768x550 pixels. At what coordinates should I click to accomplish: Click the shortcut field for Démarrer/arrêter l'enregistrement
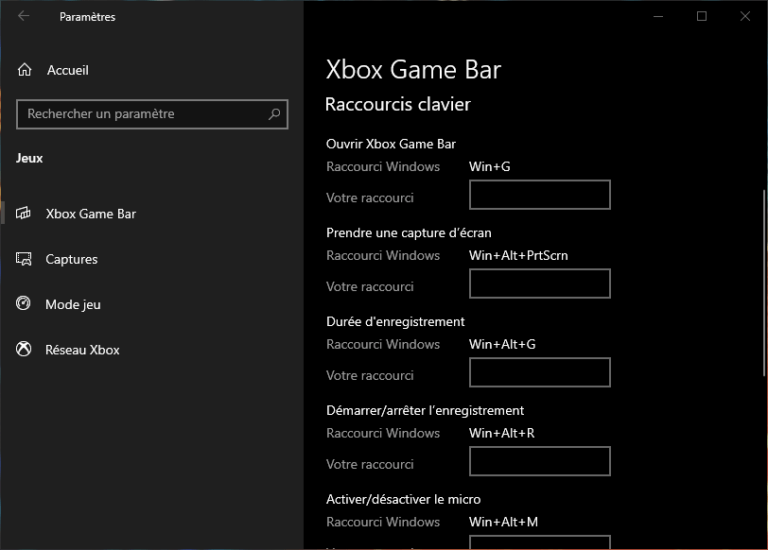click(x=539, y=461)
